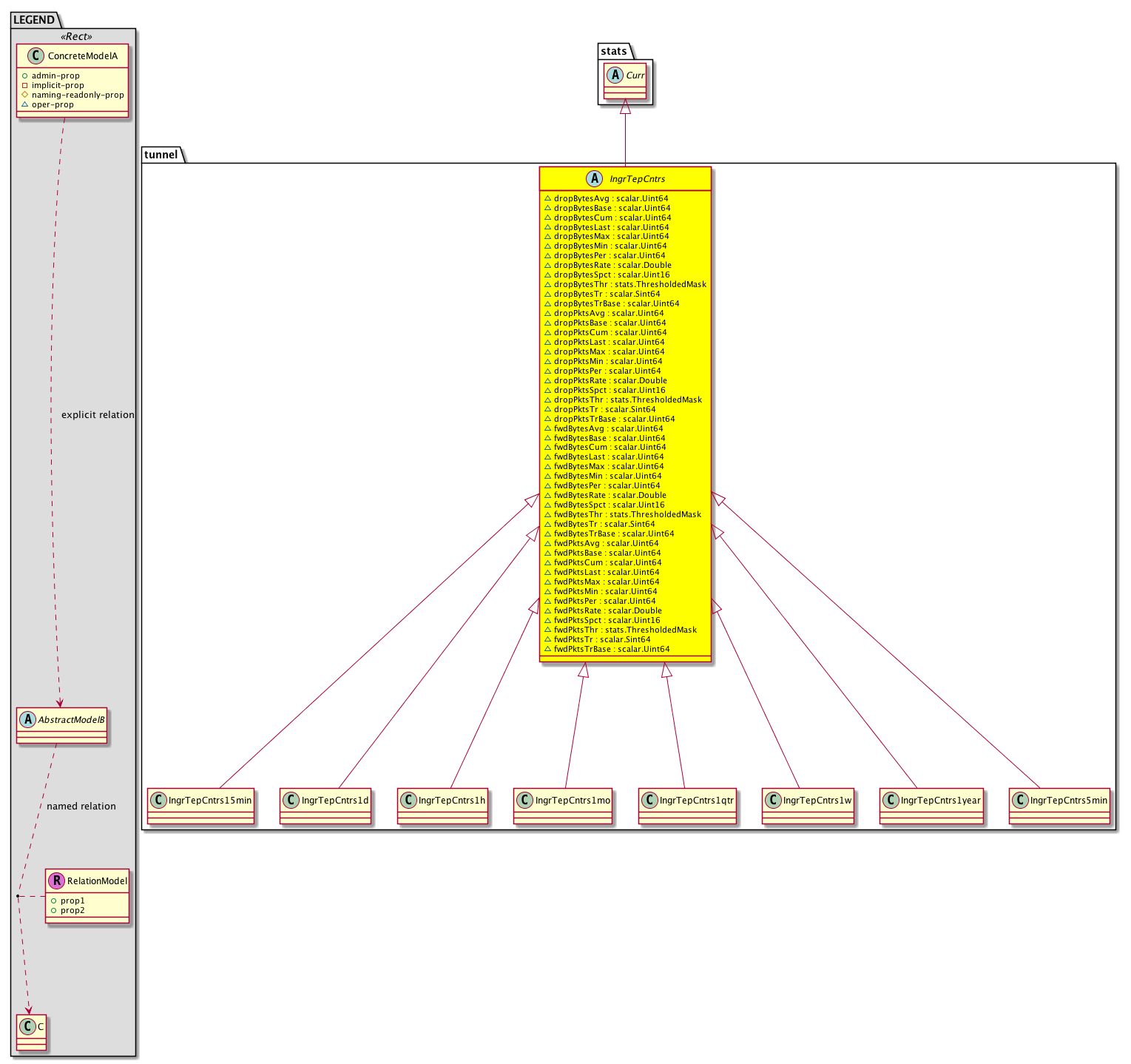
Task: Click the class icon of IngrTepCntrs15min
Action: click(158, 800)
